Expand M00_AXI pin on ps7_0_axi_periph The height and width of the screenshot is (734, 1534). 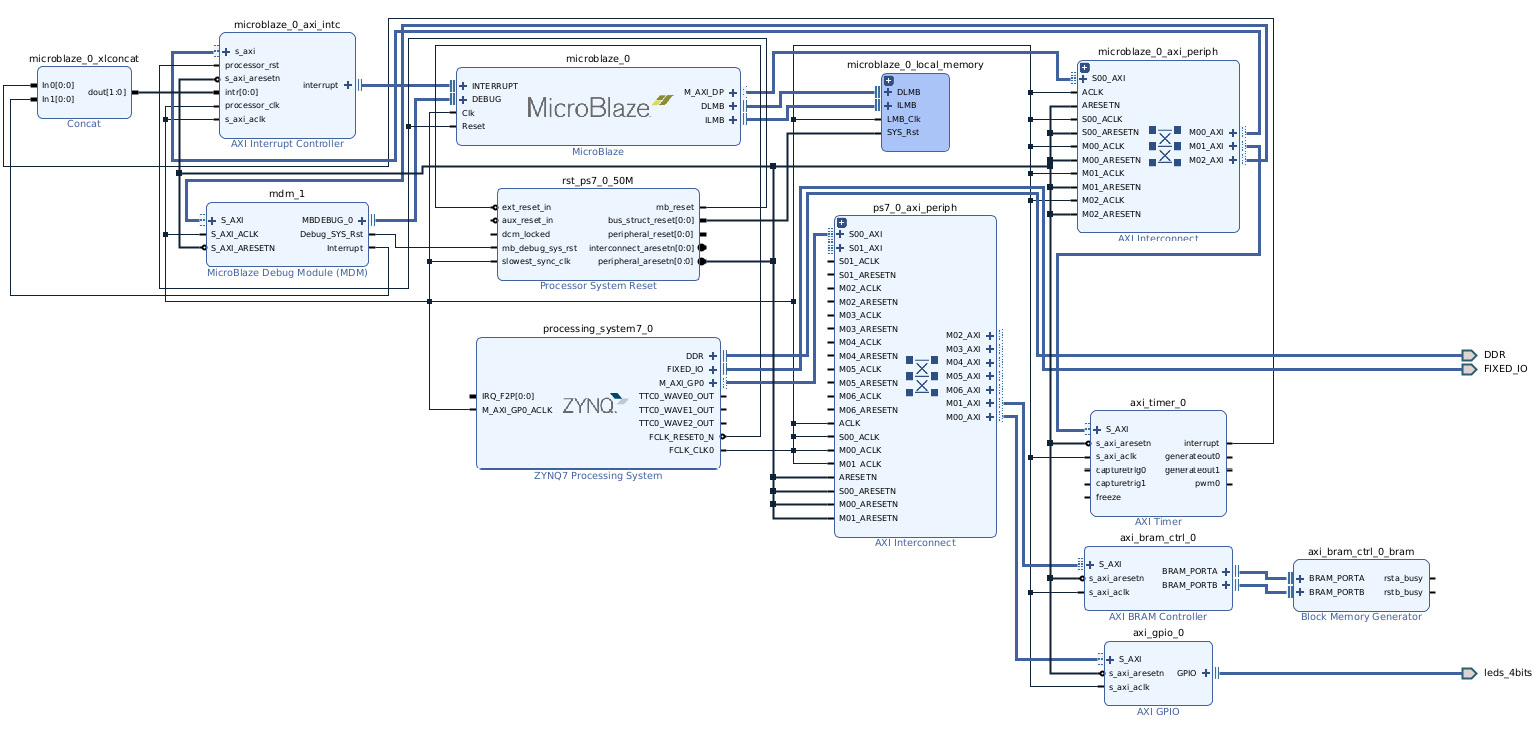coord(989,417)
